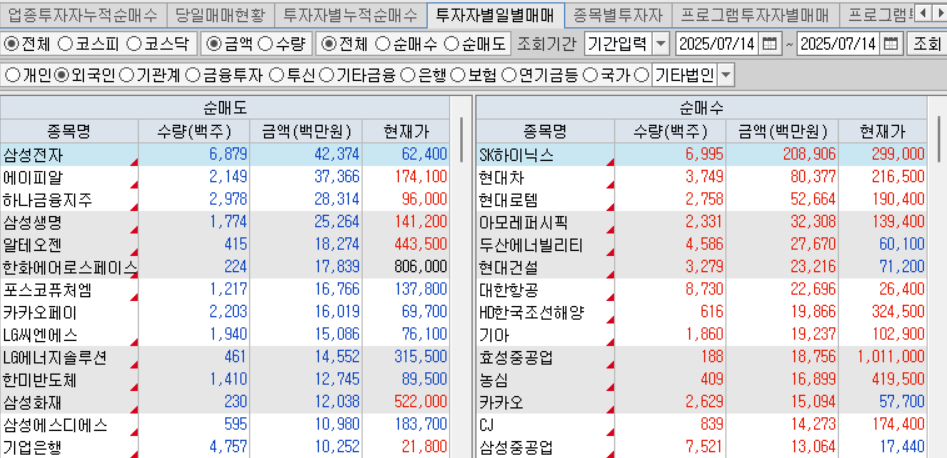
Task: Open the end date calendar picker
Action: pyautogui.click(x=891, y=44)
